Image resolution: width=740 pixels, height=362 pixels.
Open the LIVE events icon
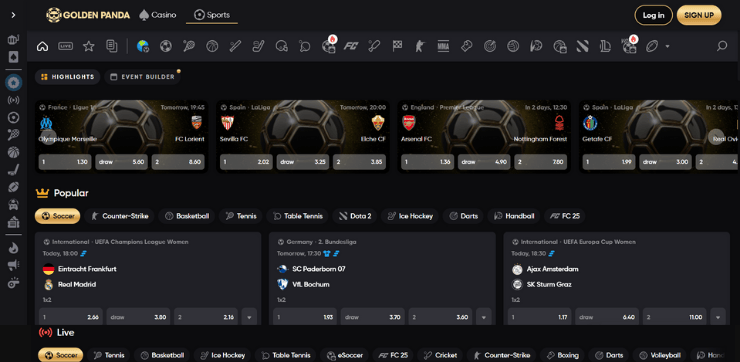coord(66,46)
